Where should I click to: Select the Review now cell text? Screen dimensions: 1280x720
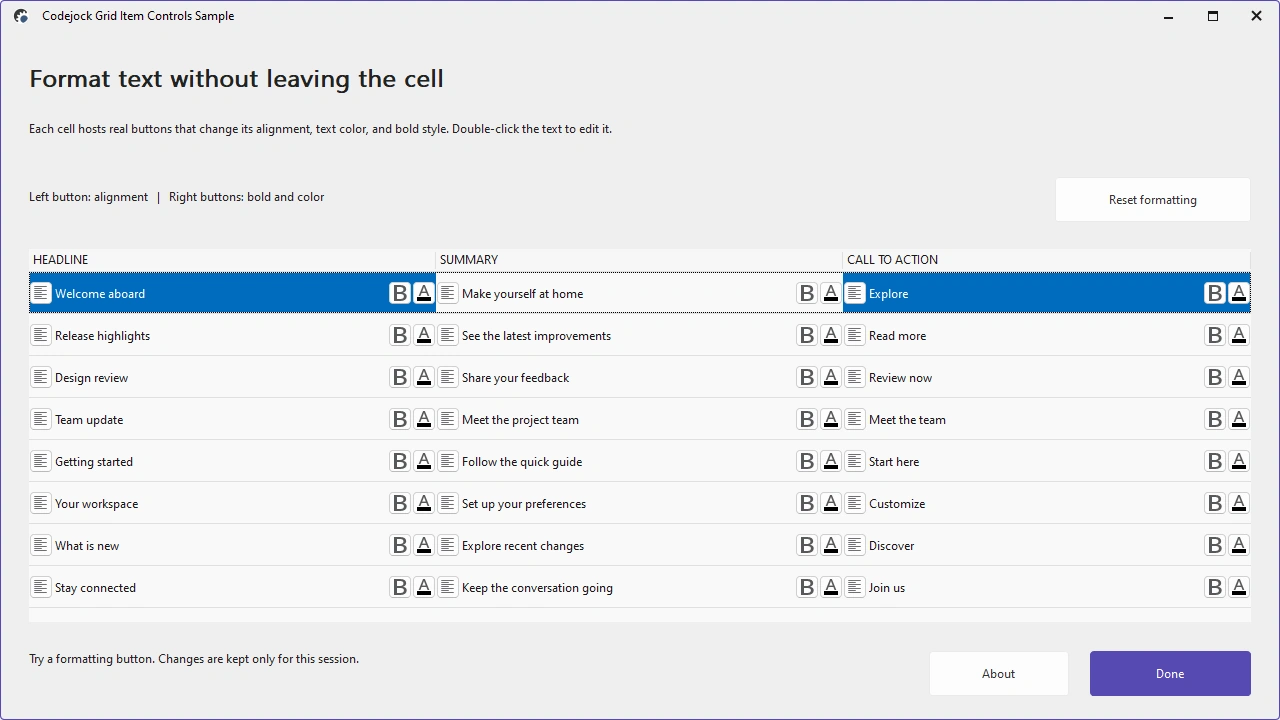900,378
